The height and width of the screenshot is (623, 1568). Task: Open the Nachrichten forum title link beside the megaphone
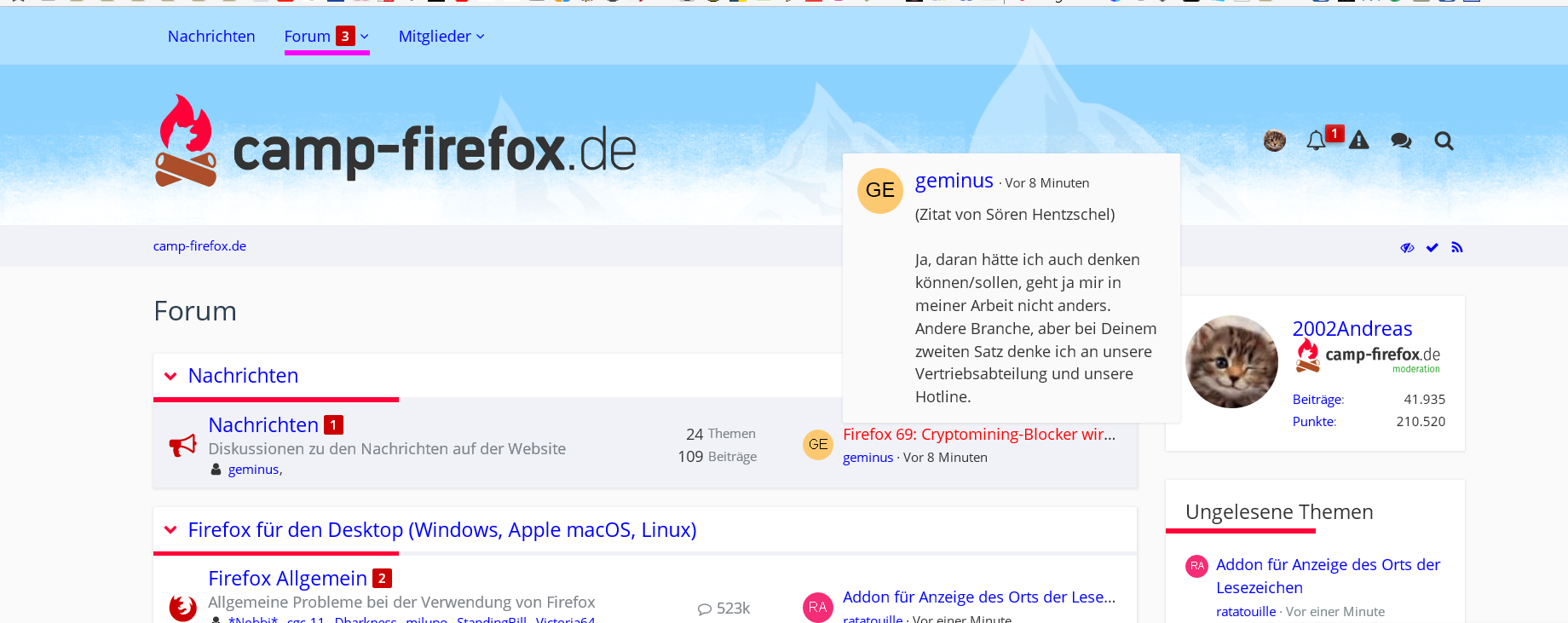(x=263, y=424)
